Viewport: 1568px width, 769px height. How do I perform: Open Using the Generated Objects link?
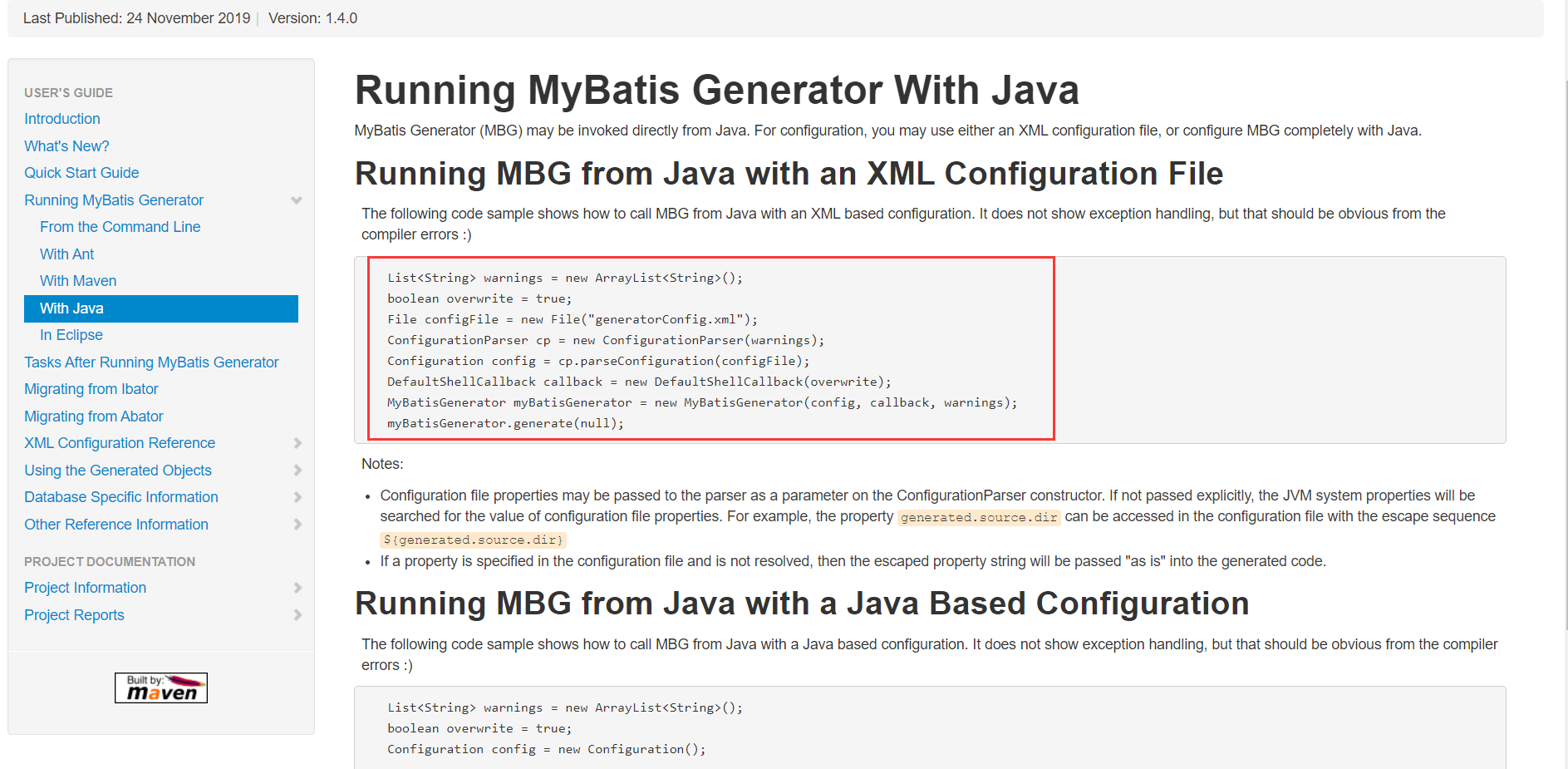[x=118, y=471]
